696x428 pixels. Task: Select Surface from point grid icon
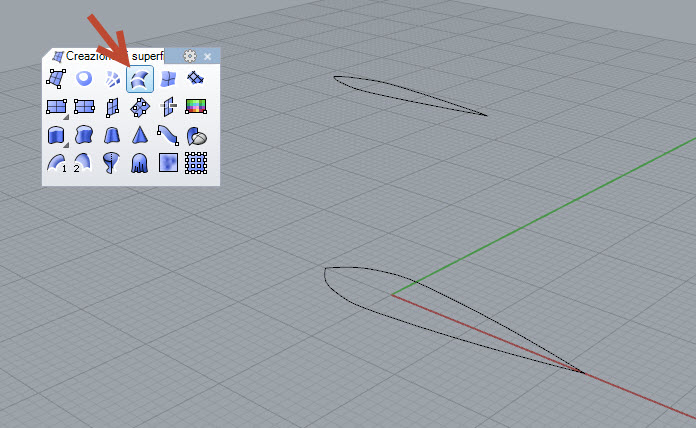pos(196,163)
